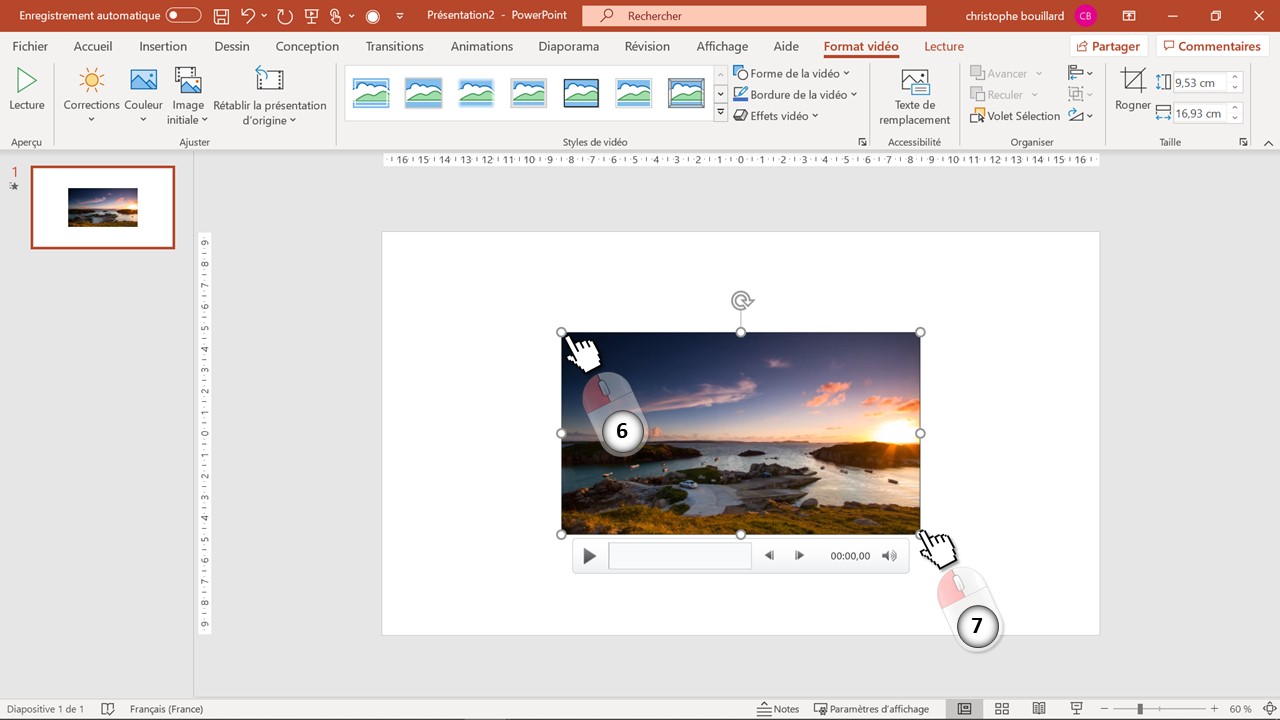
Task: Open the Image initiale poster frame menu
Action: (x=188, y=97)
